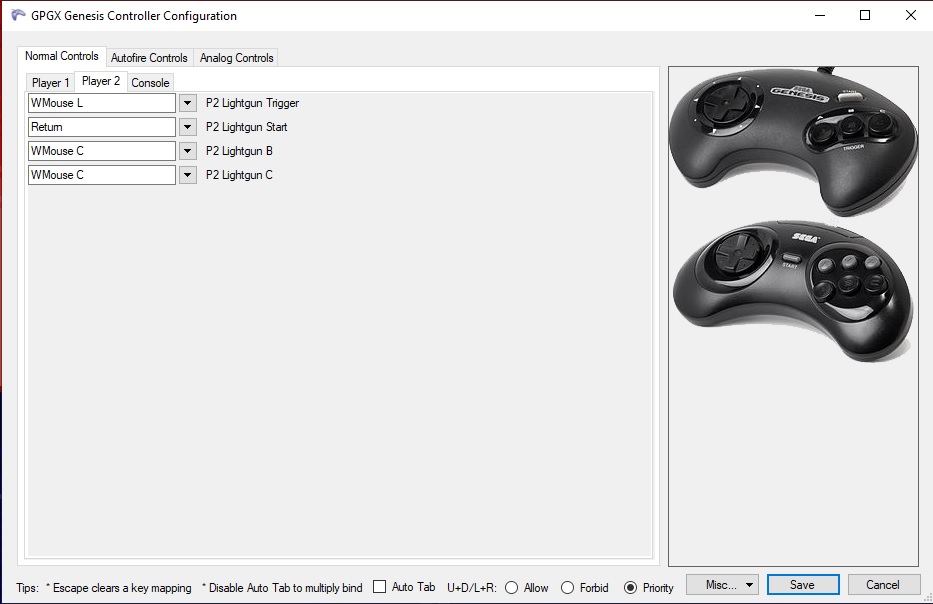
Task: Click the P2 Lightgun Trigger label
Action: [252, 103]
